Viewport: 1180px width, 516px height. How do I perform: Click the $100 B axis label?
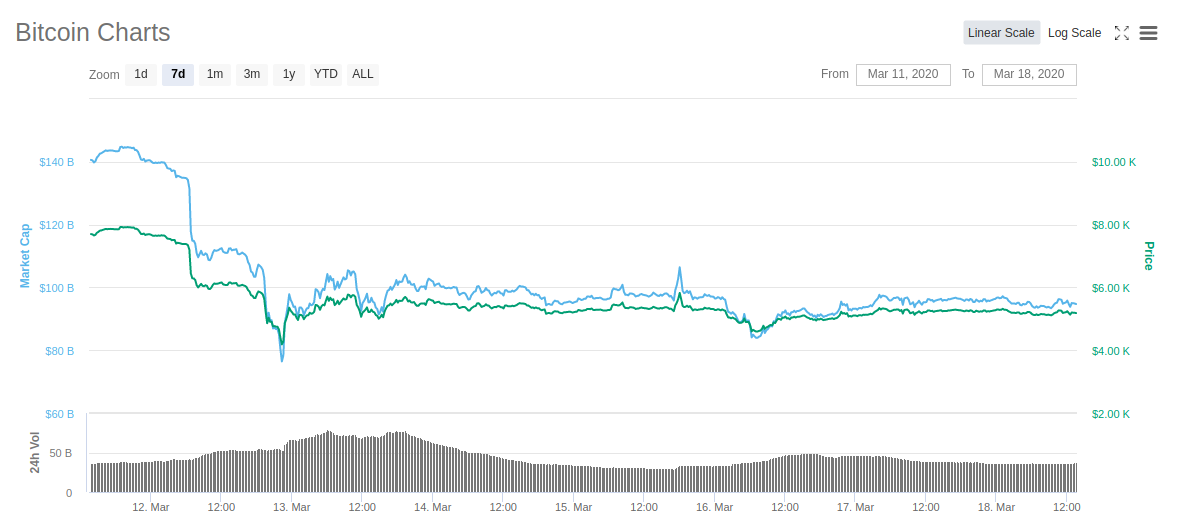click(56, 288)
